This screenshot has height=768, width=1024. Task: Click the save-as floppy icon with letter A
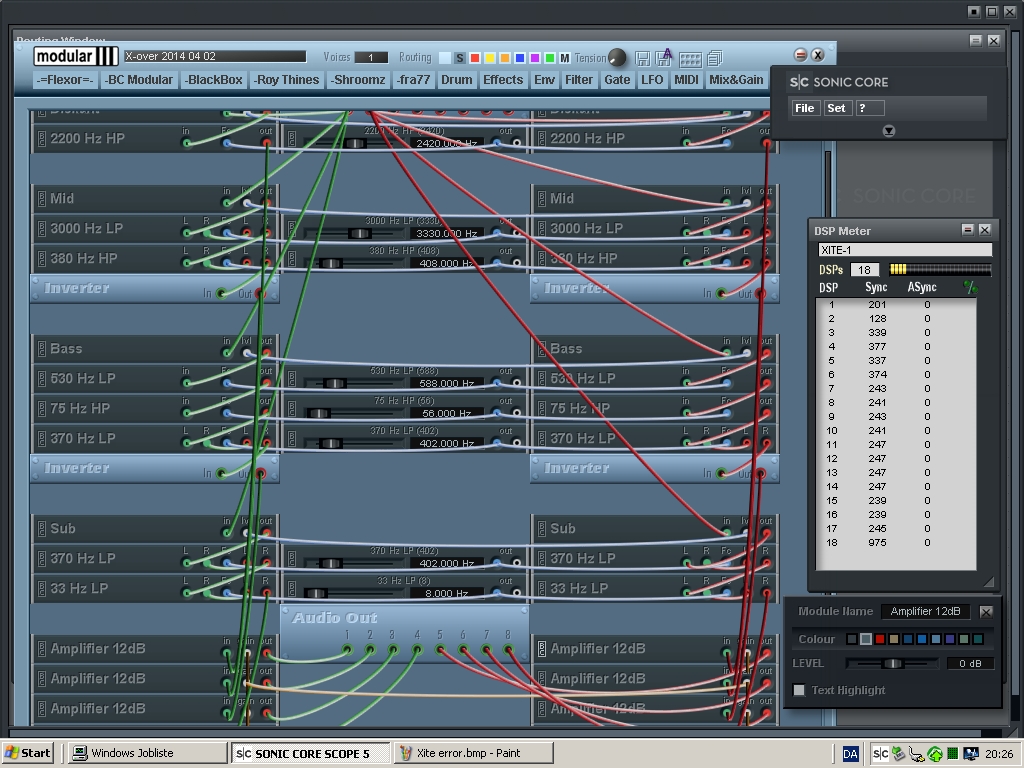click(664, 58)
